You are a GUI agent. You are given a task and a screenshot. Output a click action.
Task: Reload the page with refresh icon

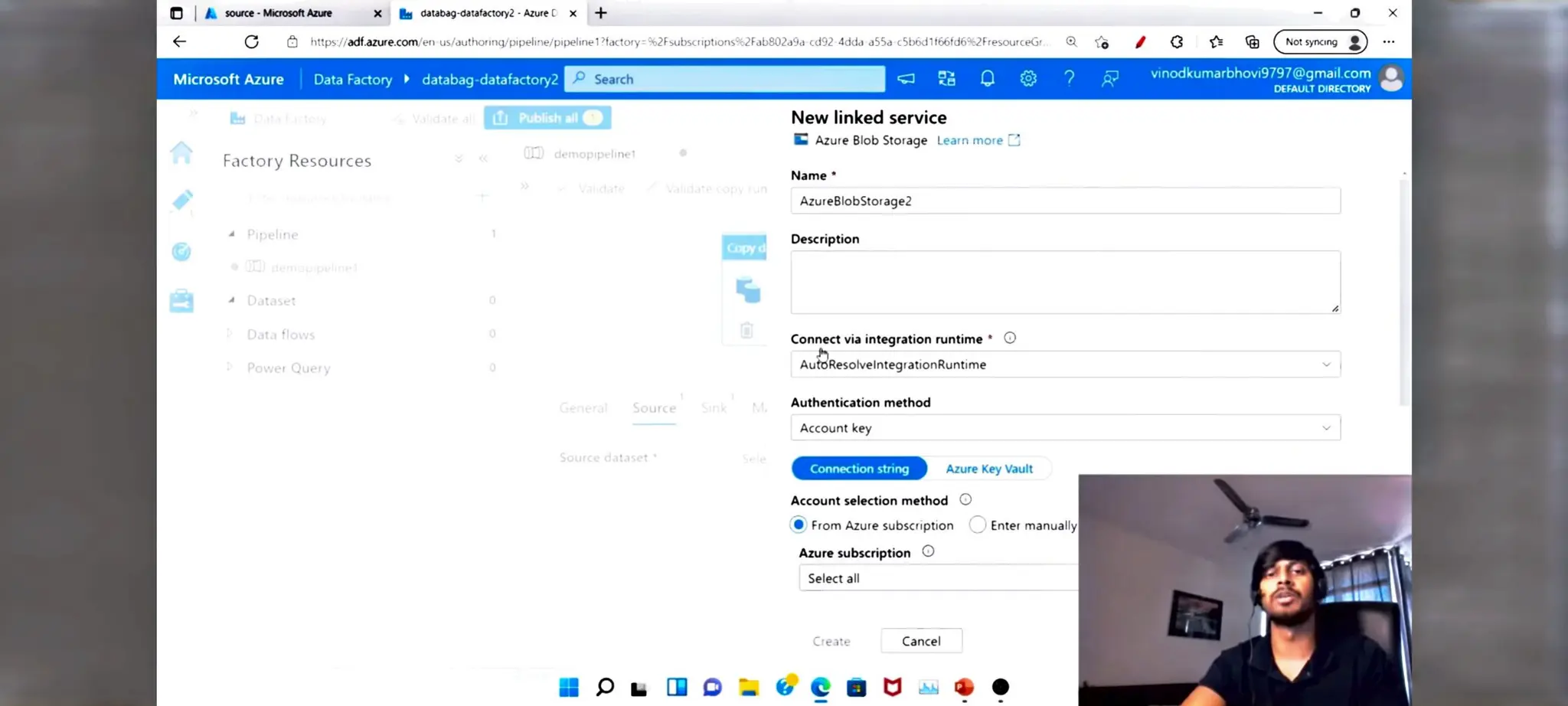tap(251, 41)
